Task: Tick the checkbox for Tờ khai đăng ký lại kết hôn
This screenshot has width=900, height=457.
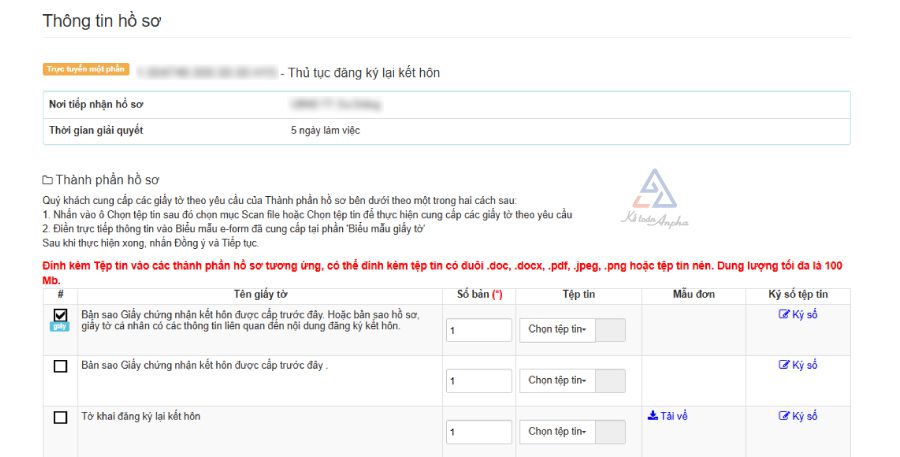Action: pos(60,417)
